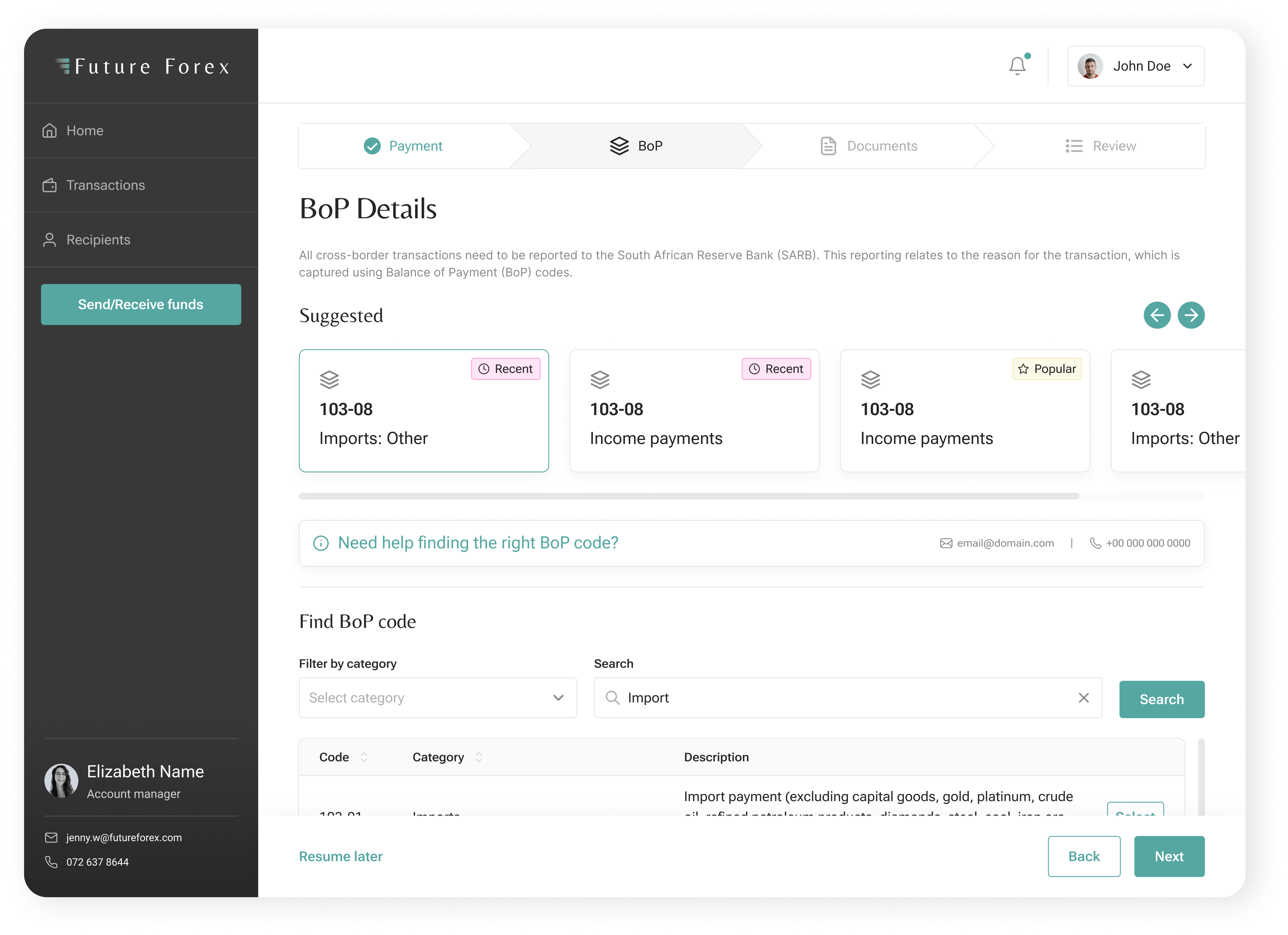Click the Home house icon
The height and width of the screenshot is (935, 1288).
click(x=49, y=131)
